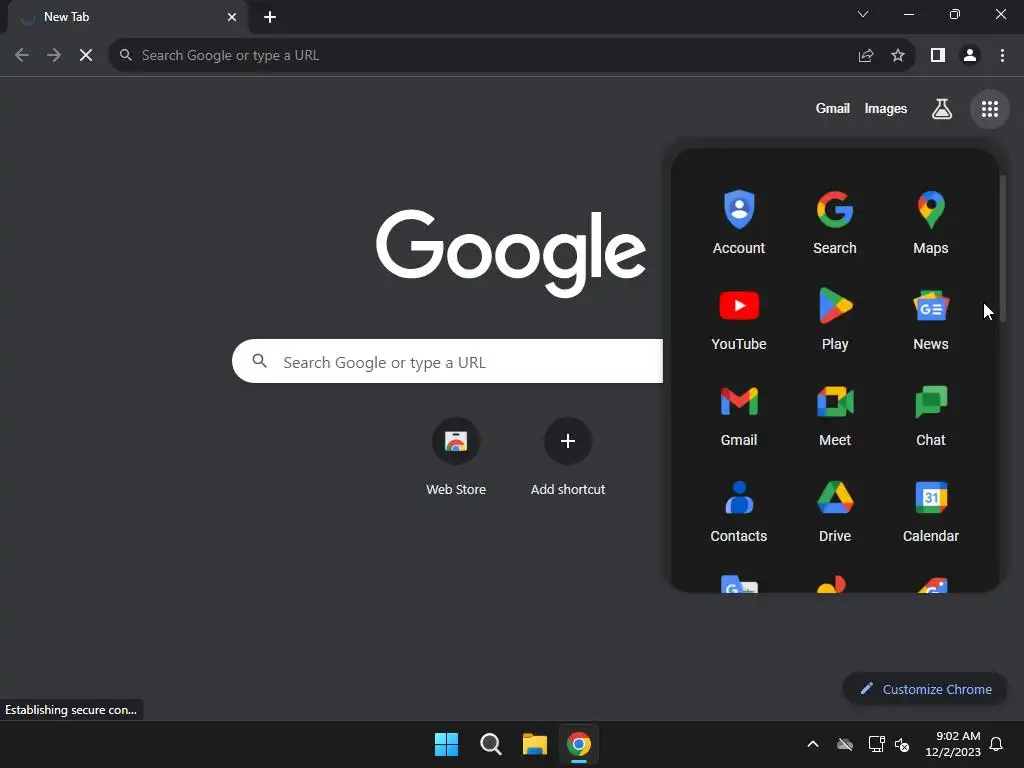Open Google Play from apps grid
Image resolution: width=1024 pixels, height=768 pixels.
click(835, 319)
